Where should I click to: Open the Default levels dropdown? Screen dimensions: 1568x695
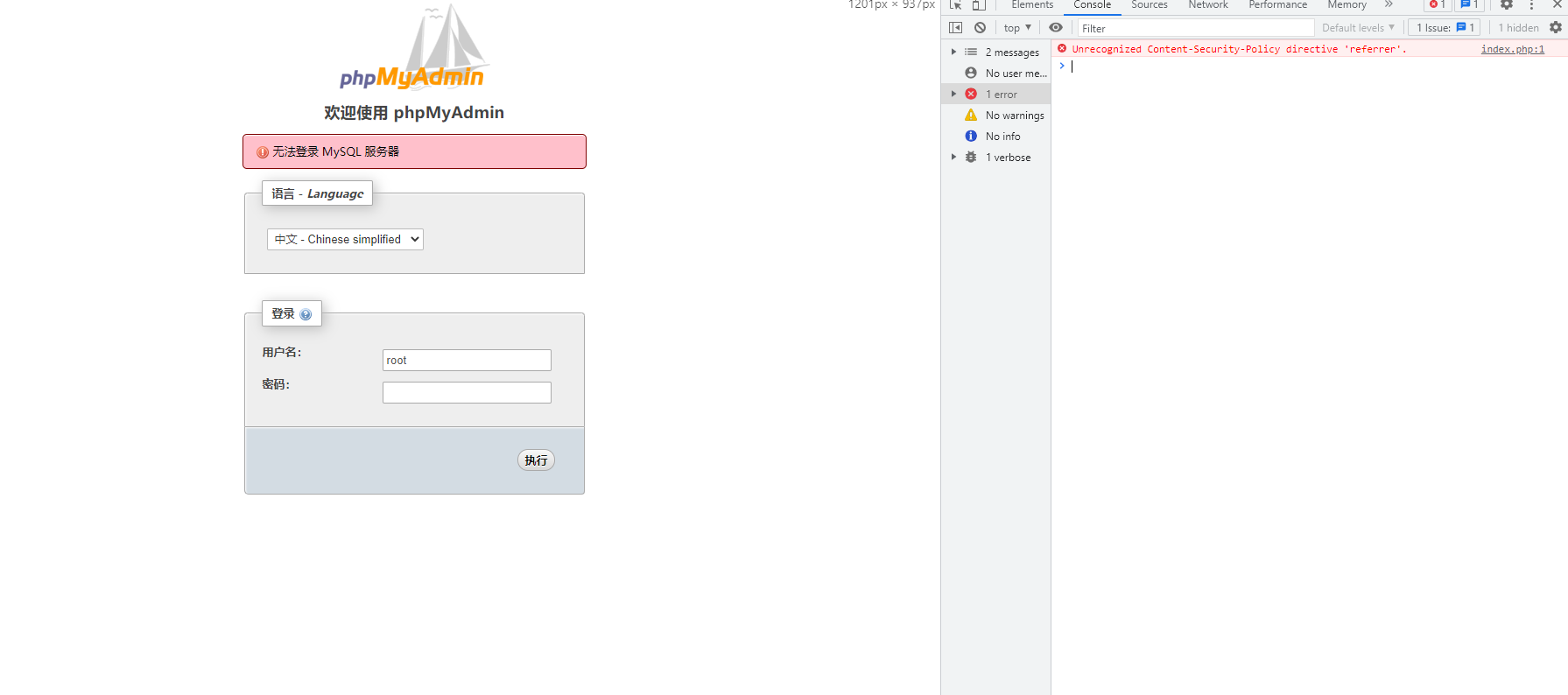pyautogui.click(x=1358, y=28)
